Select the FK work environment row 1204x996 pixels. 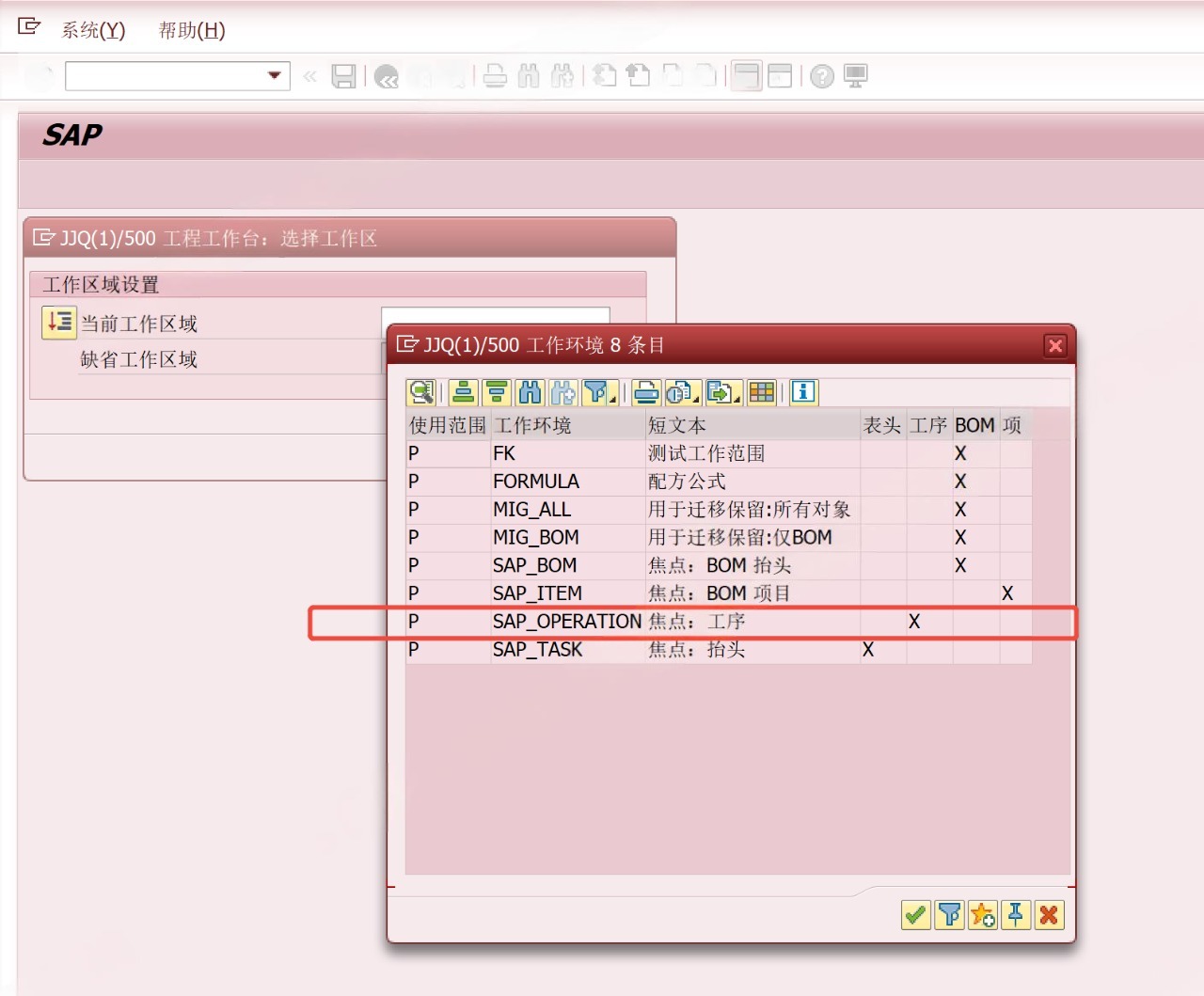click(x=719, y=453)
